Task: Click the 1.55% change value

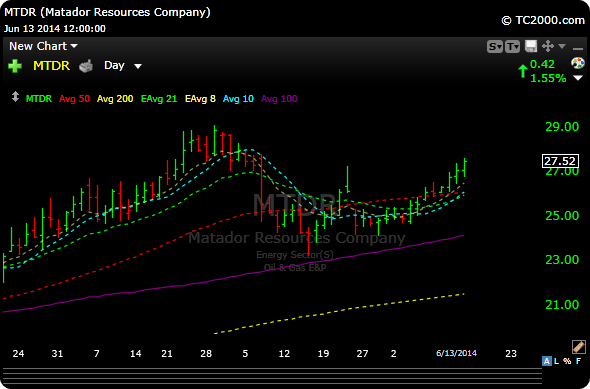Action: tap(548, 78)
